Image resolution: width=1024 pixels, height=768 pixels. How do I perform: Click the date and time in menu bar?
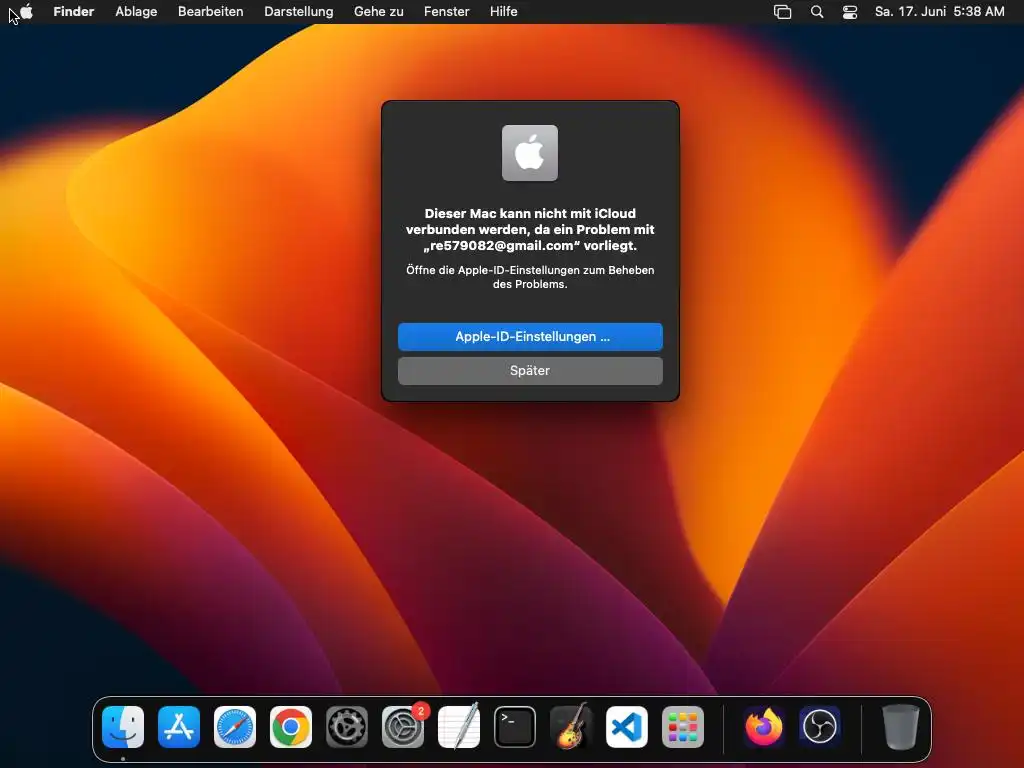(939, 11)
